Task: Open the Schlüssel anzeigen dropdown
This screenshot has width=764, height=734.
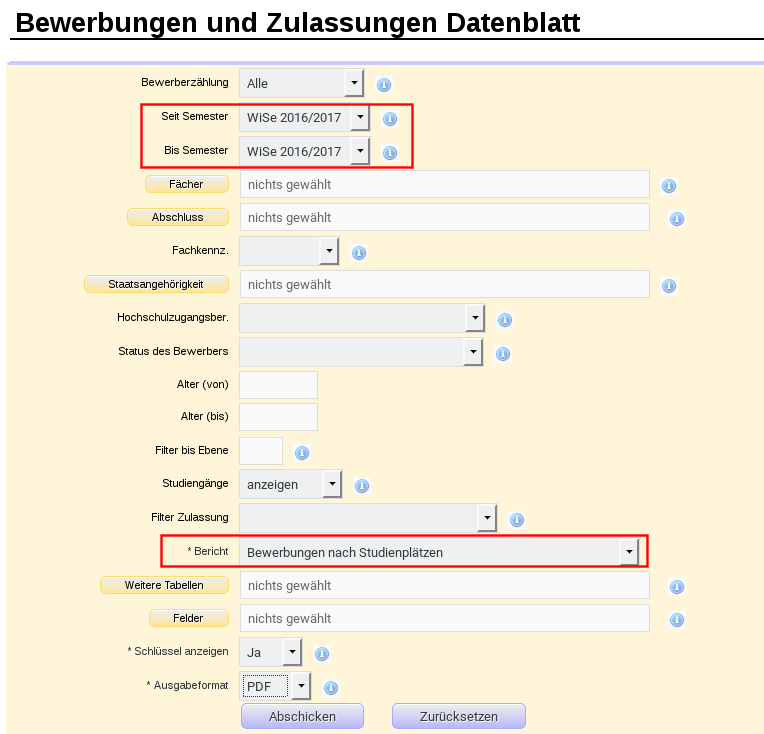Action: 270,652
